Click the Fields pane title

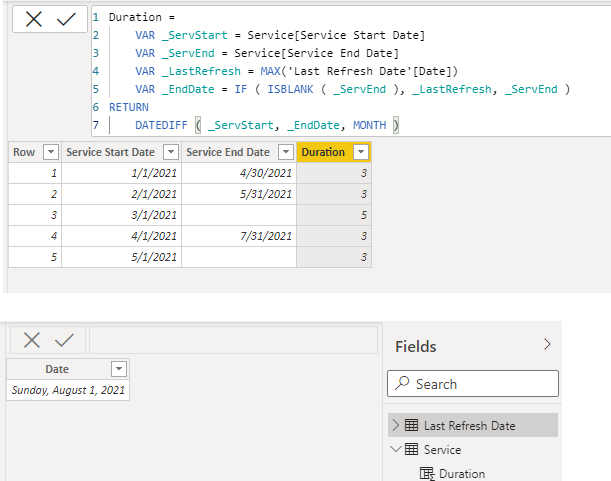coord(416,346)
